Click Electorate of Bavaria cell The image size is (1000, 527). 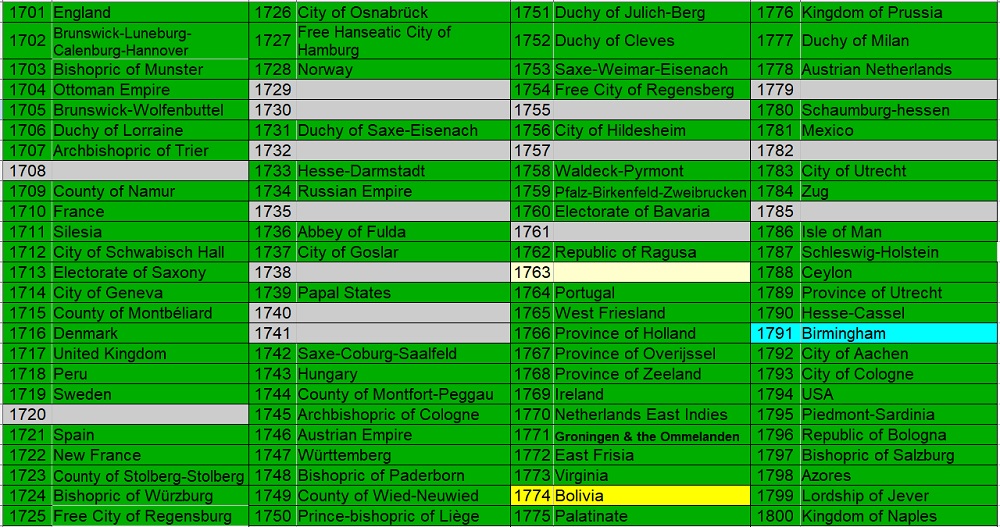(x=651, y=212)
